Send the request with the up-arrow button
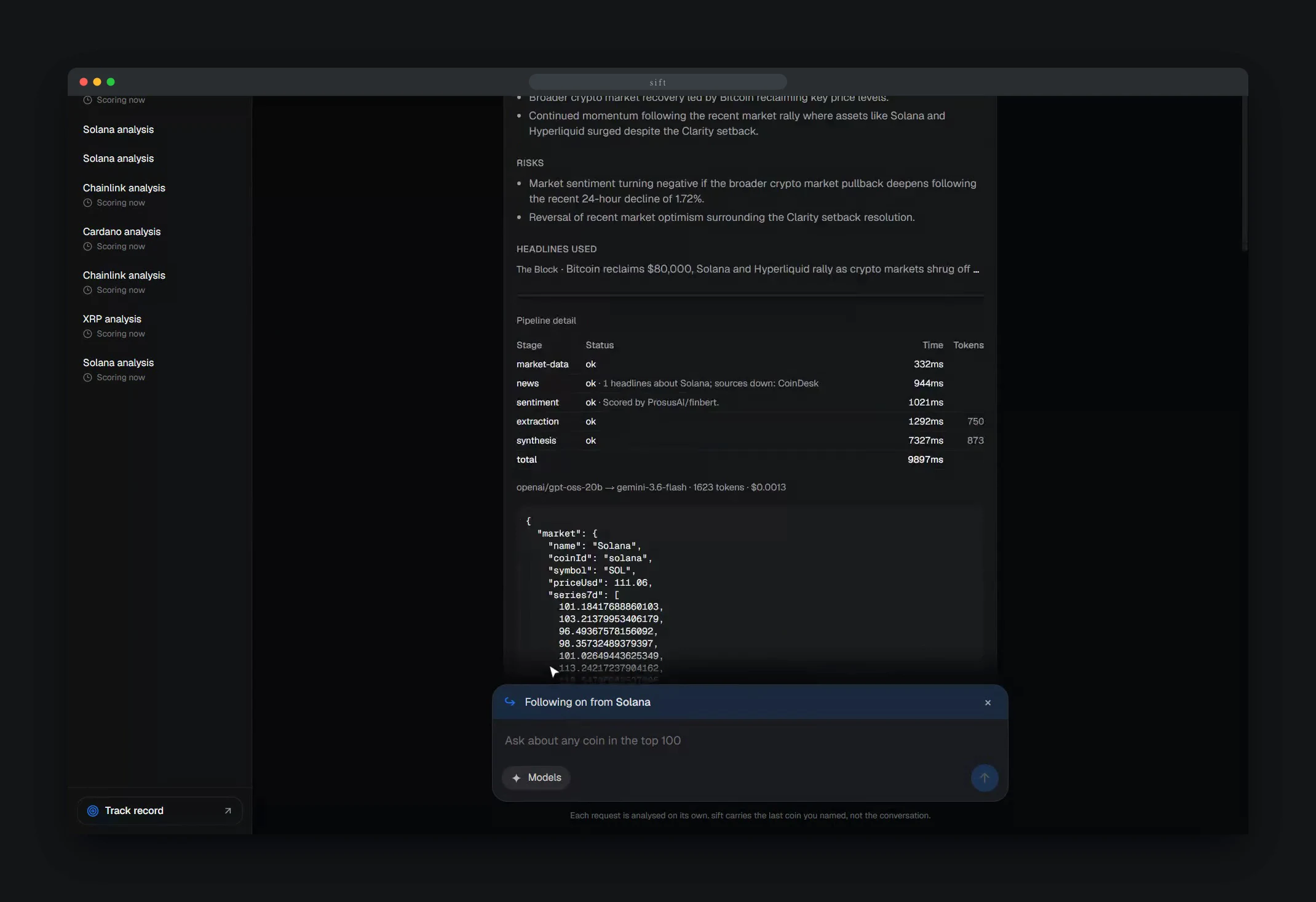Screen dimensions: 1316x902 click(x=984, y=778)
